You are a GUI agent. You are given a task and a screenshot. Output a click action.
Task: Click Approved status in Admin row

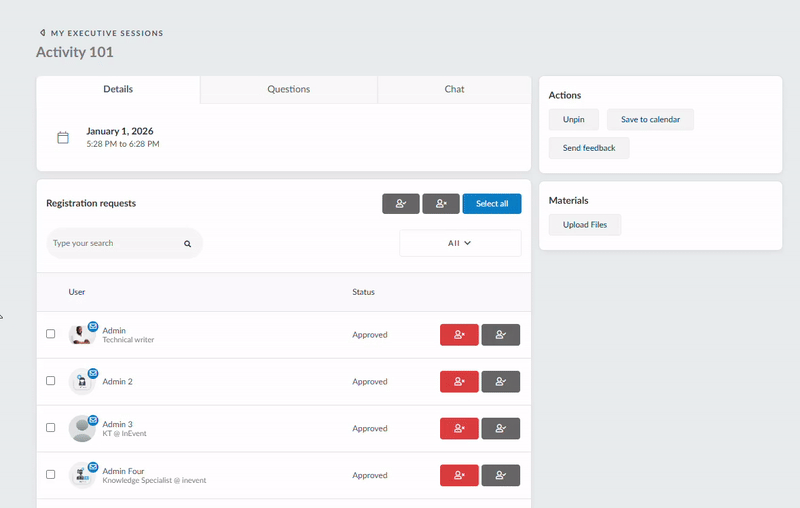(370, 335)
